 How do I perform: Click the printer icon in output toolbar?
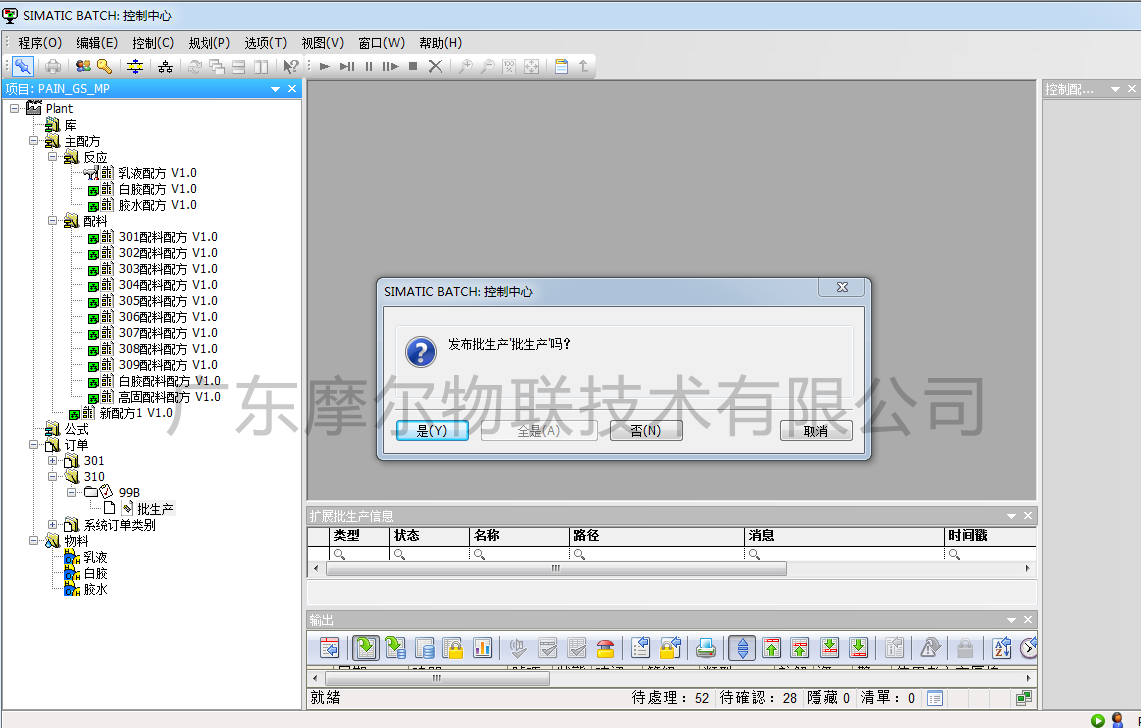(706, 647)
